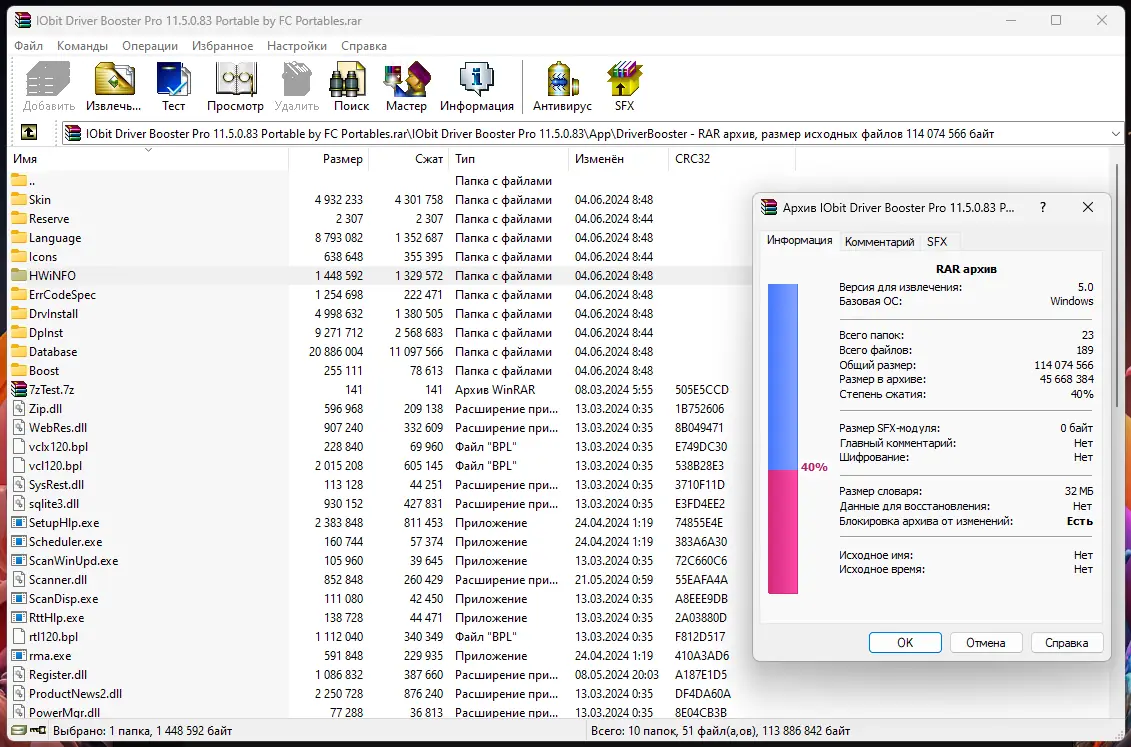1131x747 pixels.
Task: Switch to the Комментарий tab
Action: tap(879, 242)
